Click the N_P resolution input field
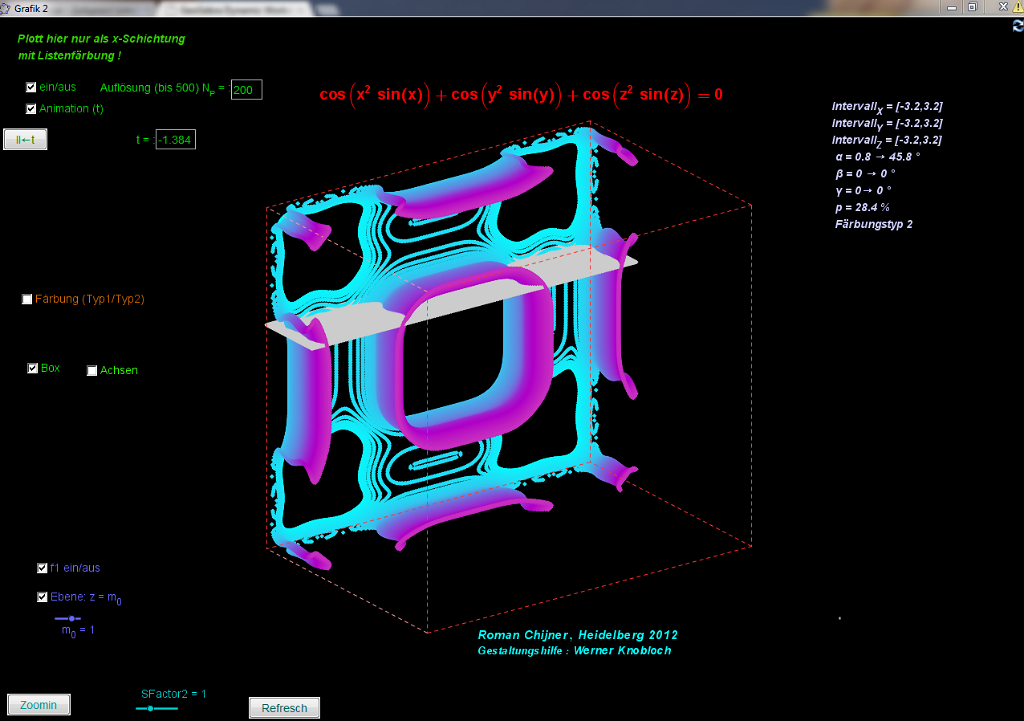The height and width of the screenshot is (721, 1024). click(x=246, y=90)
